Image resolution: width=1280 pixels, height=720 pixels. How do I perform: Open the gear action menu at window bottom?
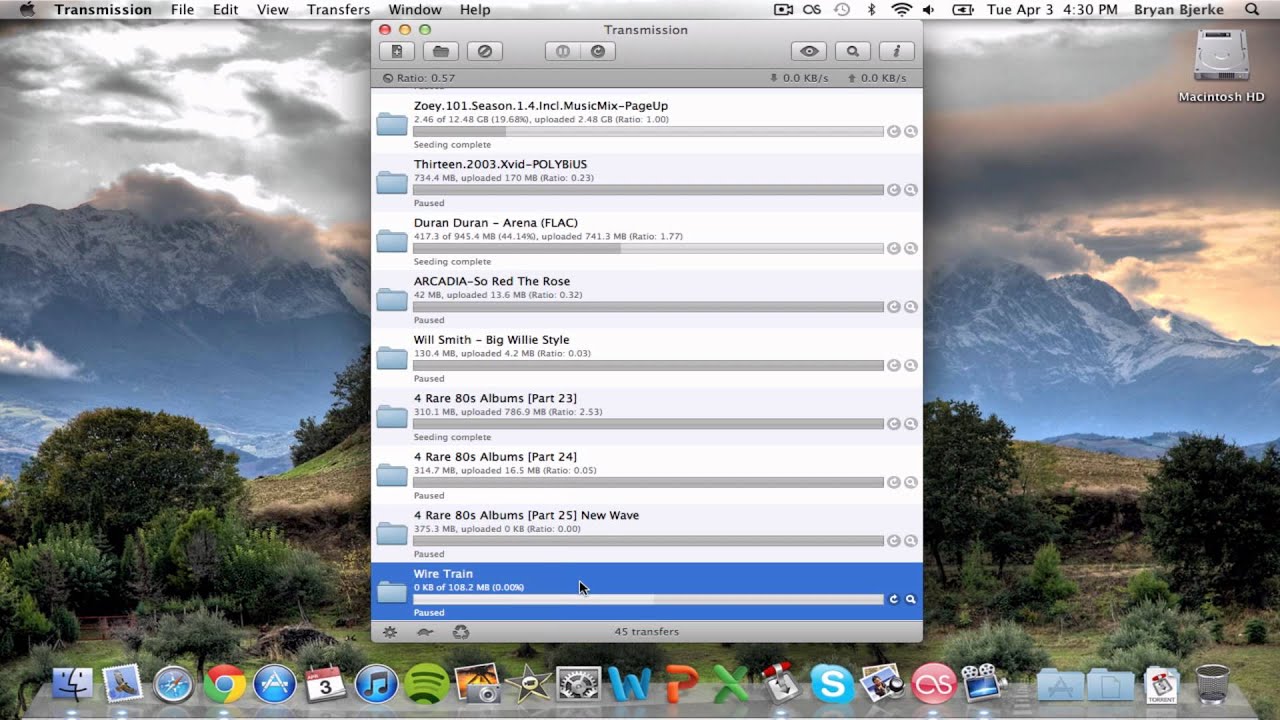[x=390, y=632]
